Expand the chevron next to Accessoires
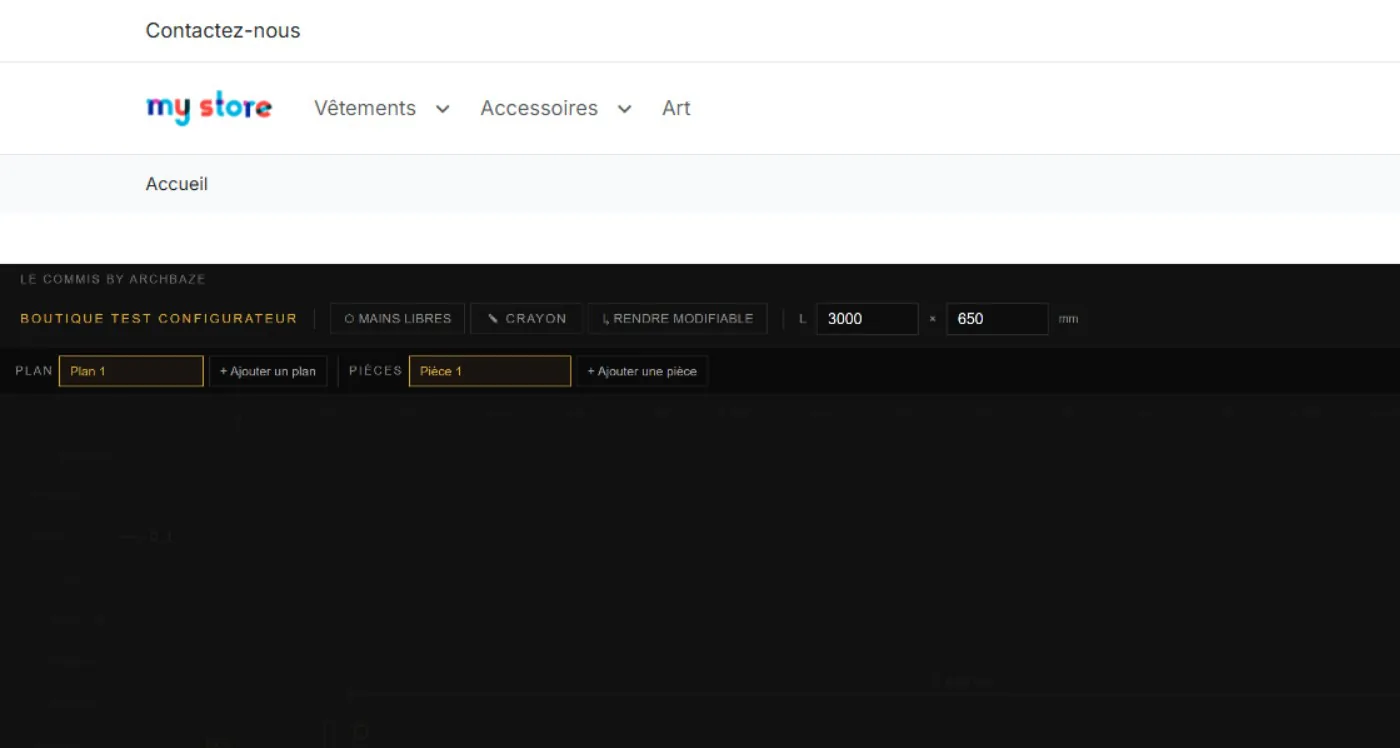This screenshot has width=1400, height=748. pos(625,109)
